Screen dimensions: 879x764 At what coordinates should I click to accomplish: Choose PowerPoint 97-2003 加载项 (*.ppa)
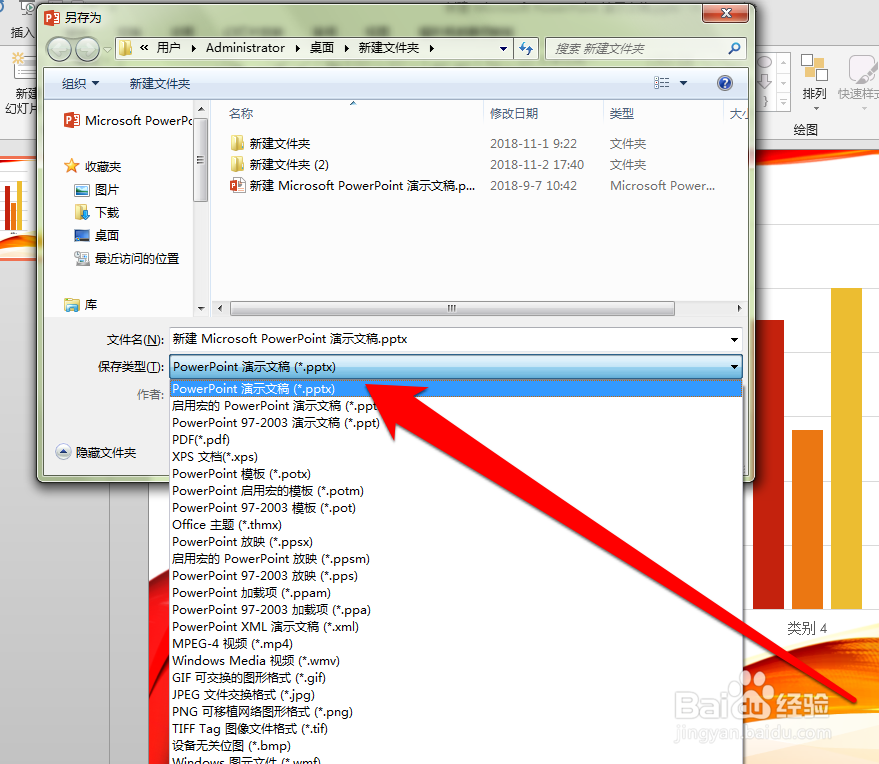(x=456, y=610)
